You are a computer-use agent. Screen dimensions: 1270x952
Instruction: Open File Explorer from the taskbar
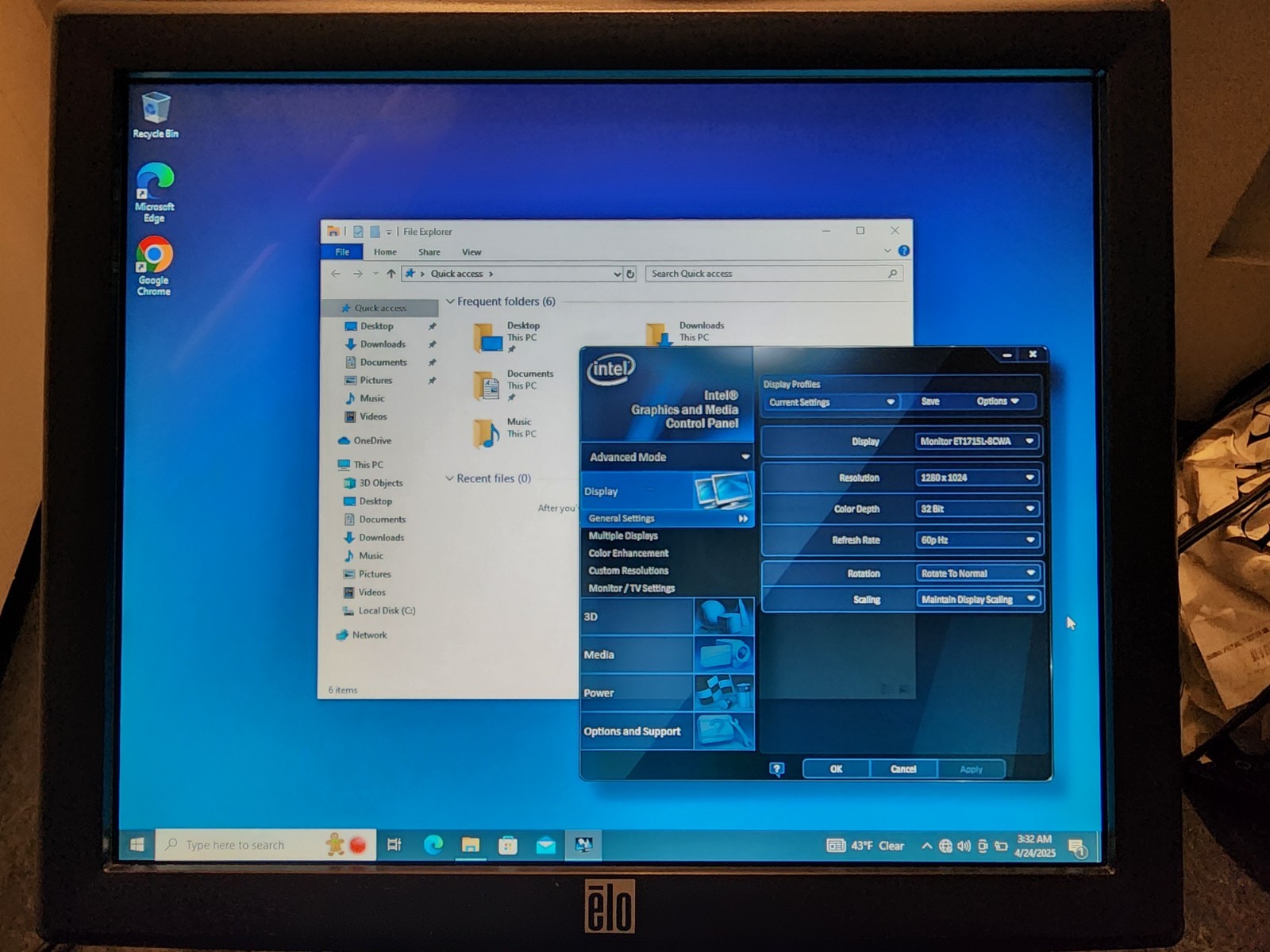coord(471,845)
